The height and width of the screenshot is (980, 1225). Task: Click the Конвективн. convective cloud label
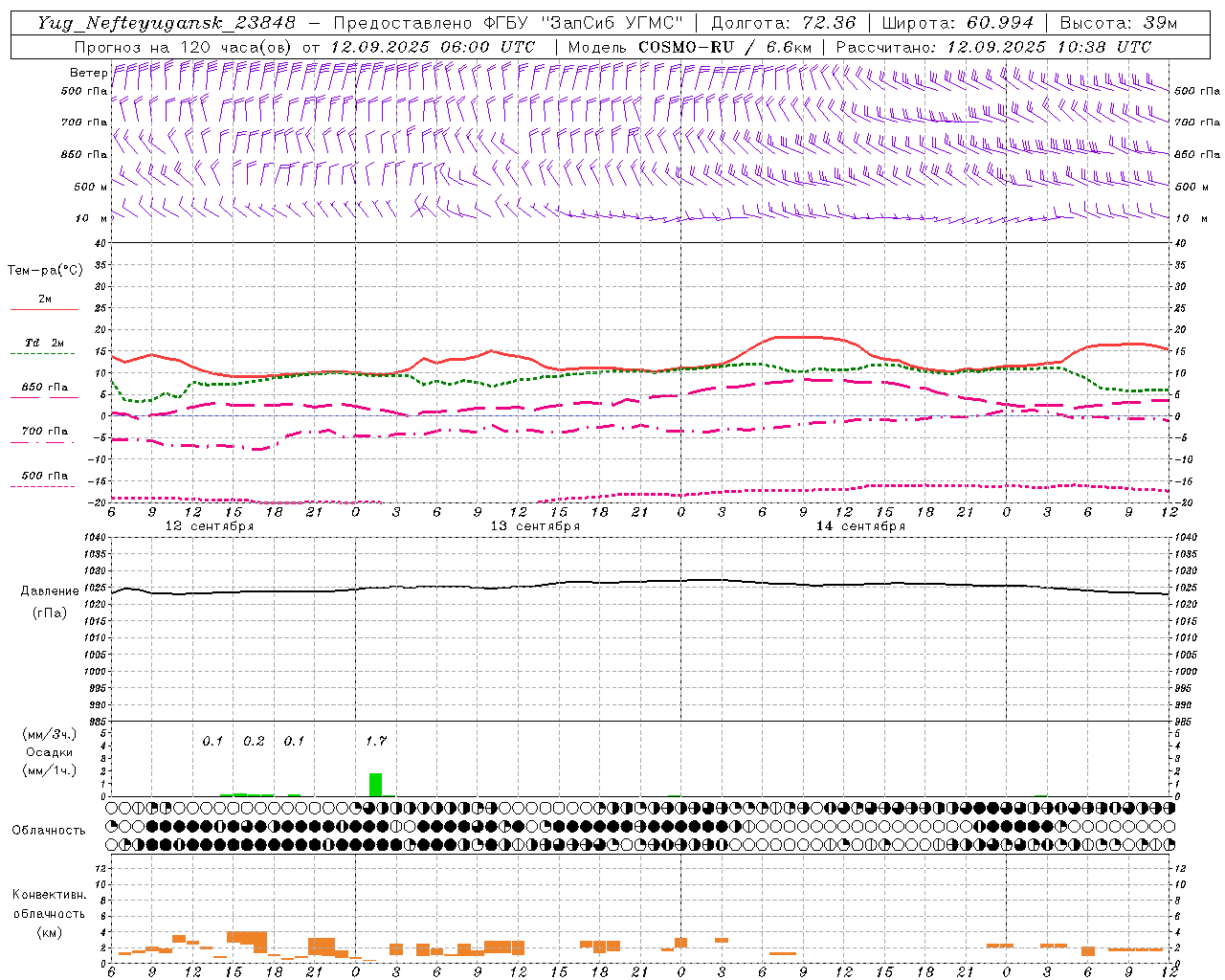[x=49, y=895]
